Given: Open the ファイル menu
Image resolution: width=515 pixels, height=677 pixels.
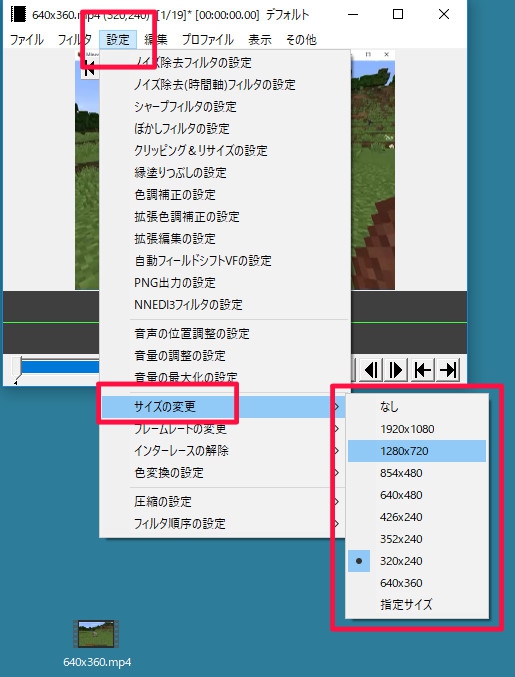Looking at the screenshot, I should click(x=27, y=40).
